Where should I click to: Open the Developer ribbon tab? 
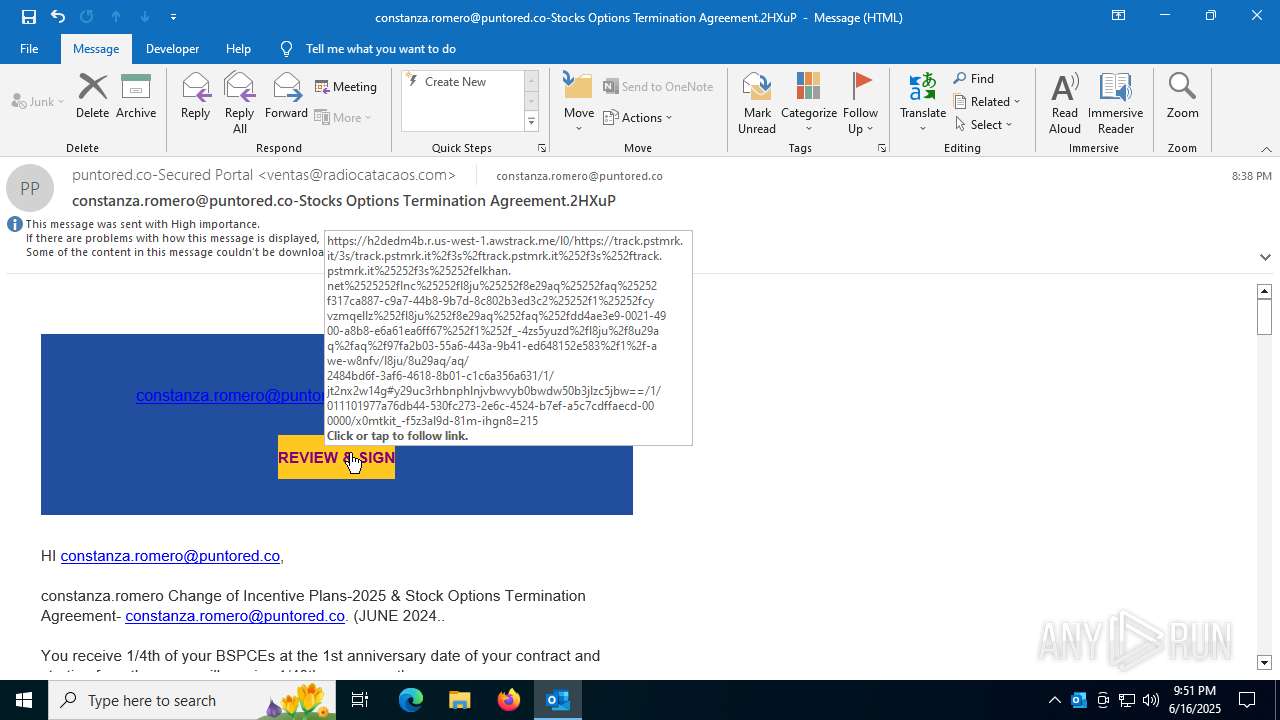click(172, 48)
